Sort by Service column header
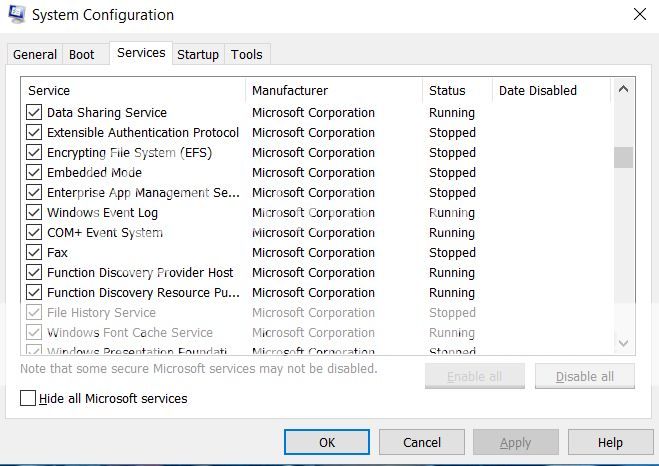 pyautogui.click(x=133, y=90)
